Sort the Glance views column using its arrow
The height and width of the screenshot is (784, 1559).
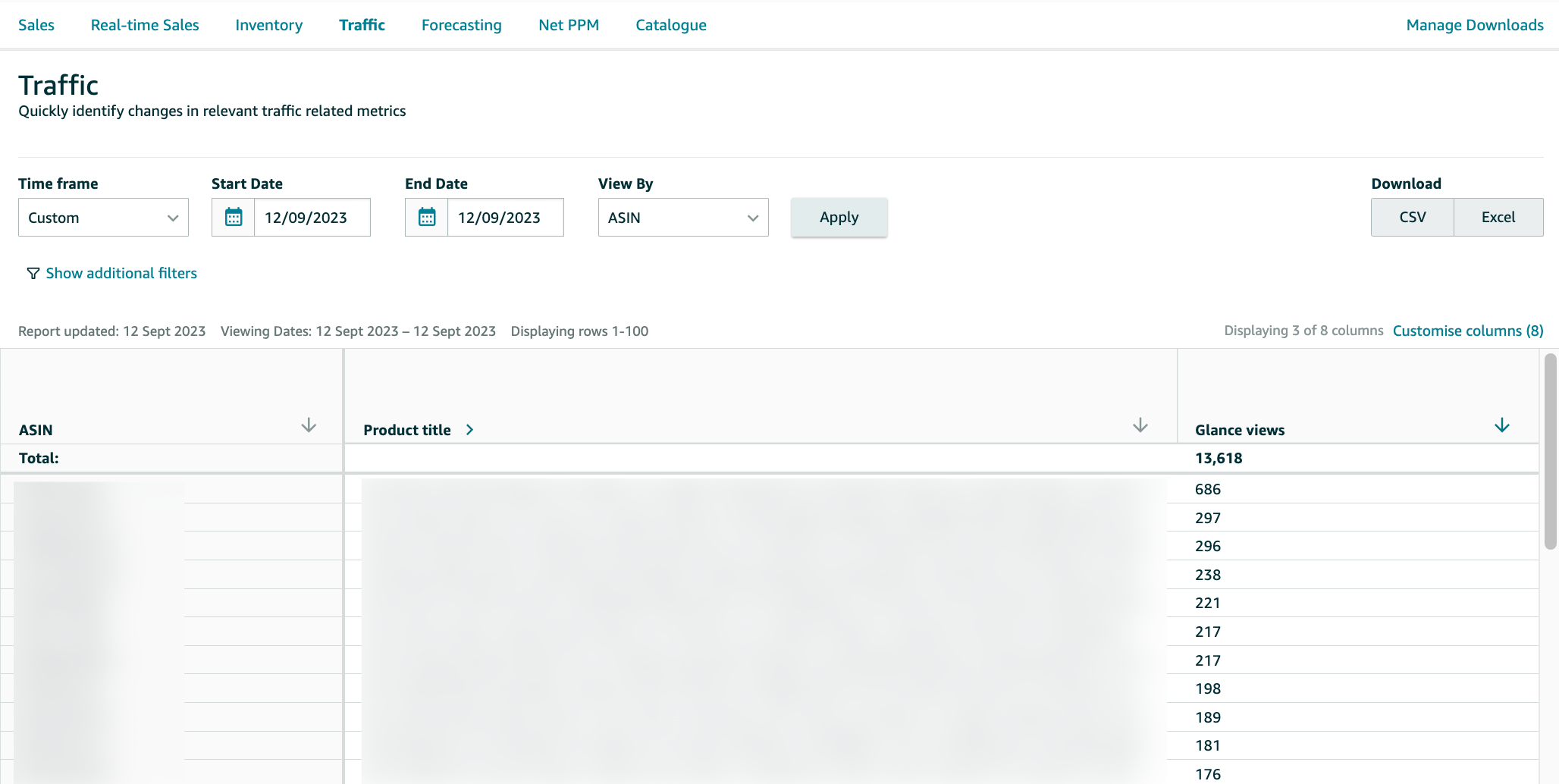1502,425
